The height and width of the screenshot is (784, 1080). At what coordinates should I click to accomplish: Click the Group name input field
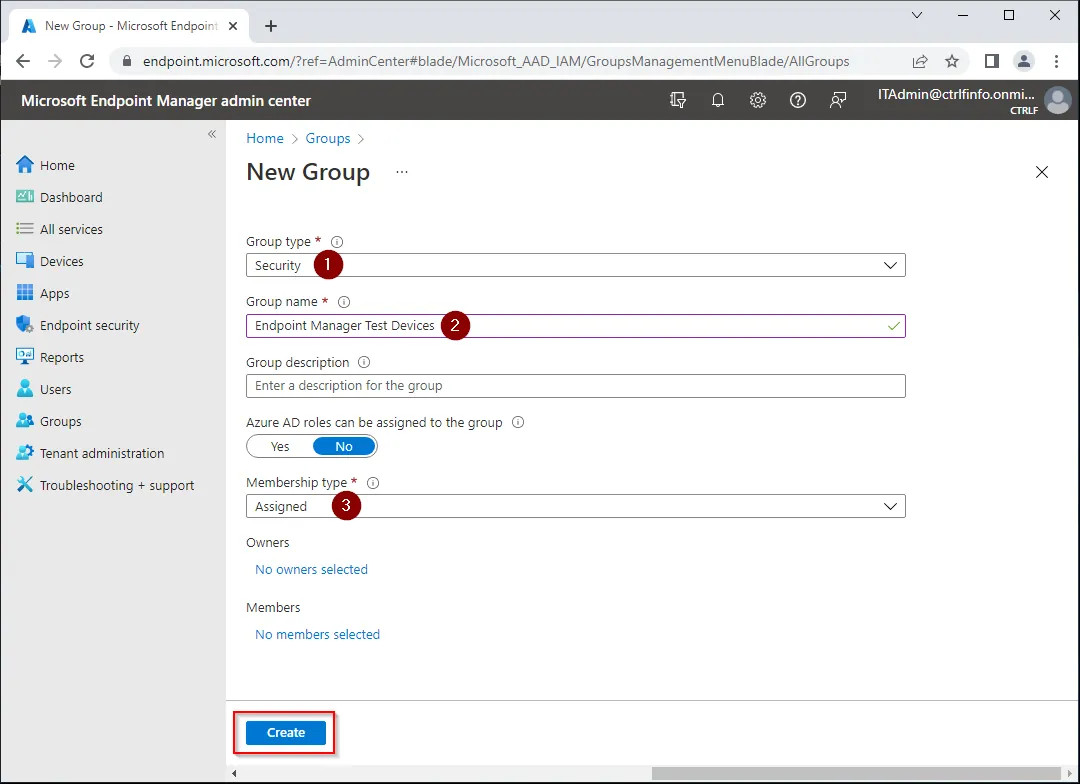pos(576,326)
